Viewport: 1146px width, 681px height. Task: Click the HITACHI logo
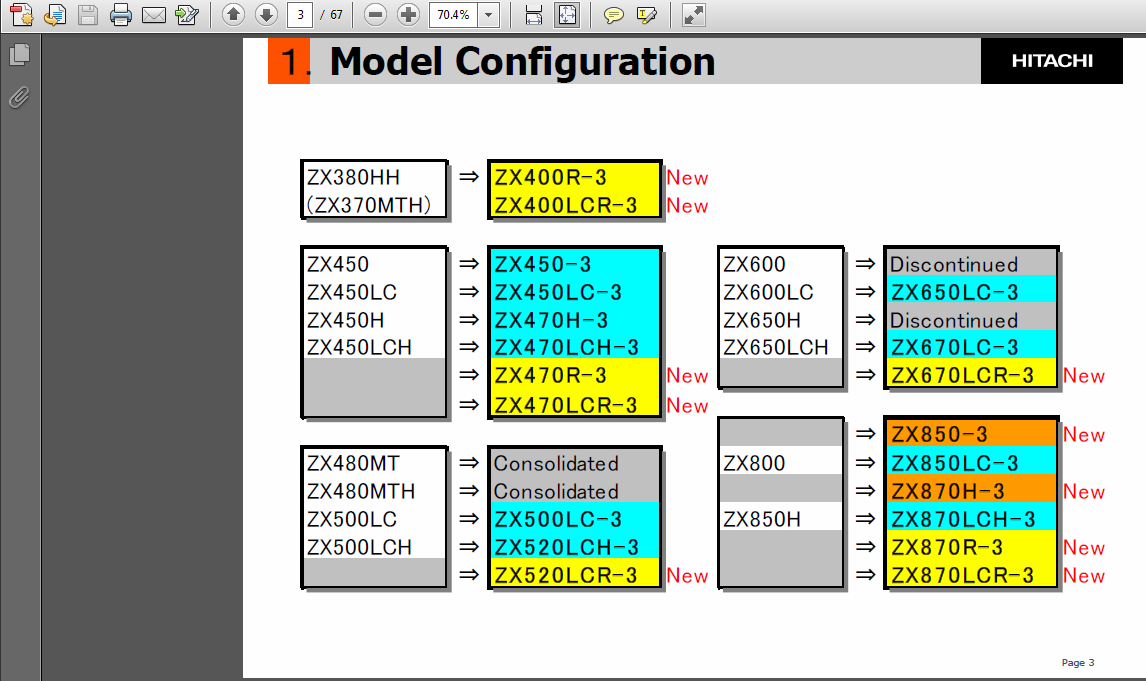1052,61
